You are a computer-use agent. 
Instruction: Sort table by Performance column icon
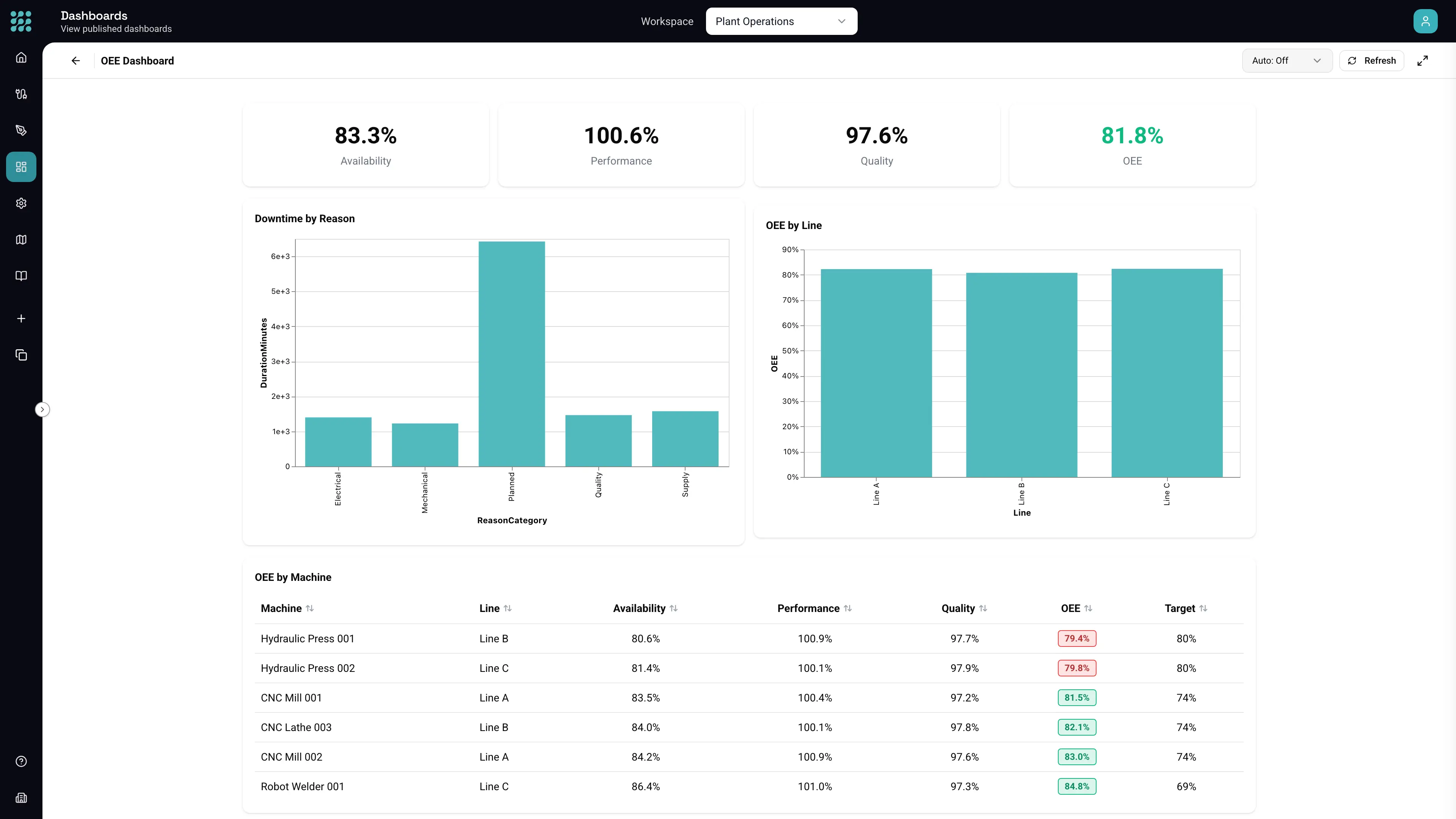(x=848, y=609)
